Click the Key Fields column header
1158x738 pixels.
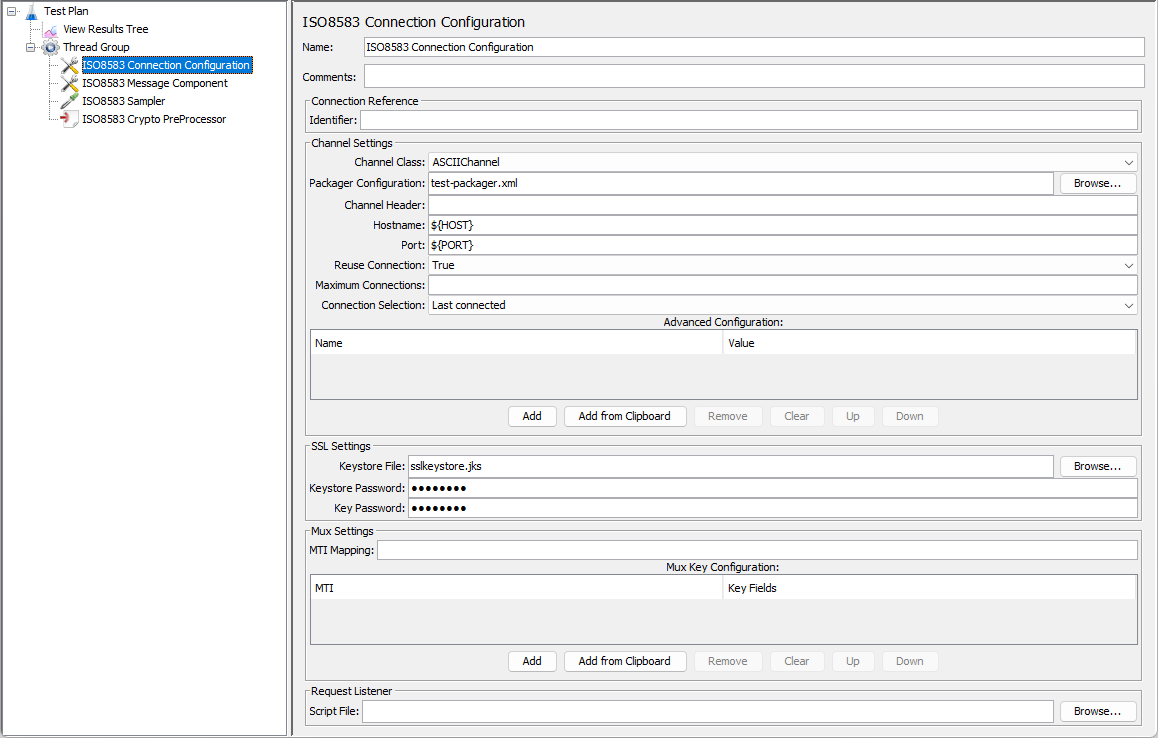[x=929, y=588]
